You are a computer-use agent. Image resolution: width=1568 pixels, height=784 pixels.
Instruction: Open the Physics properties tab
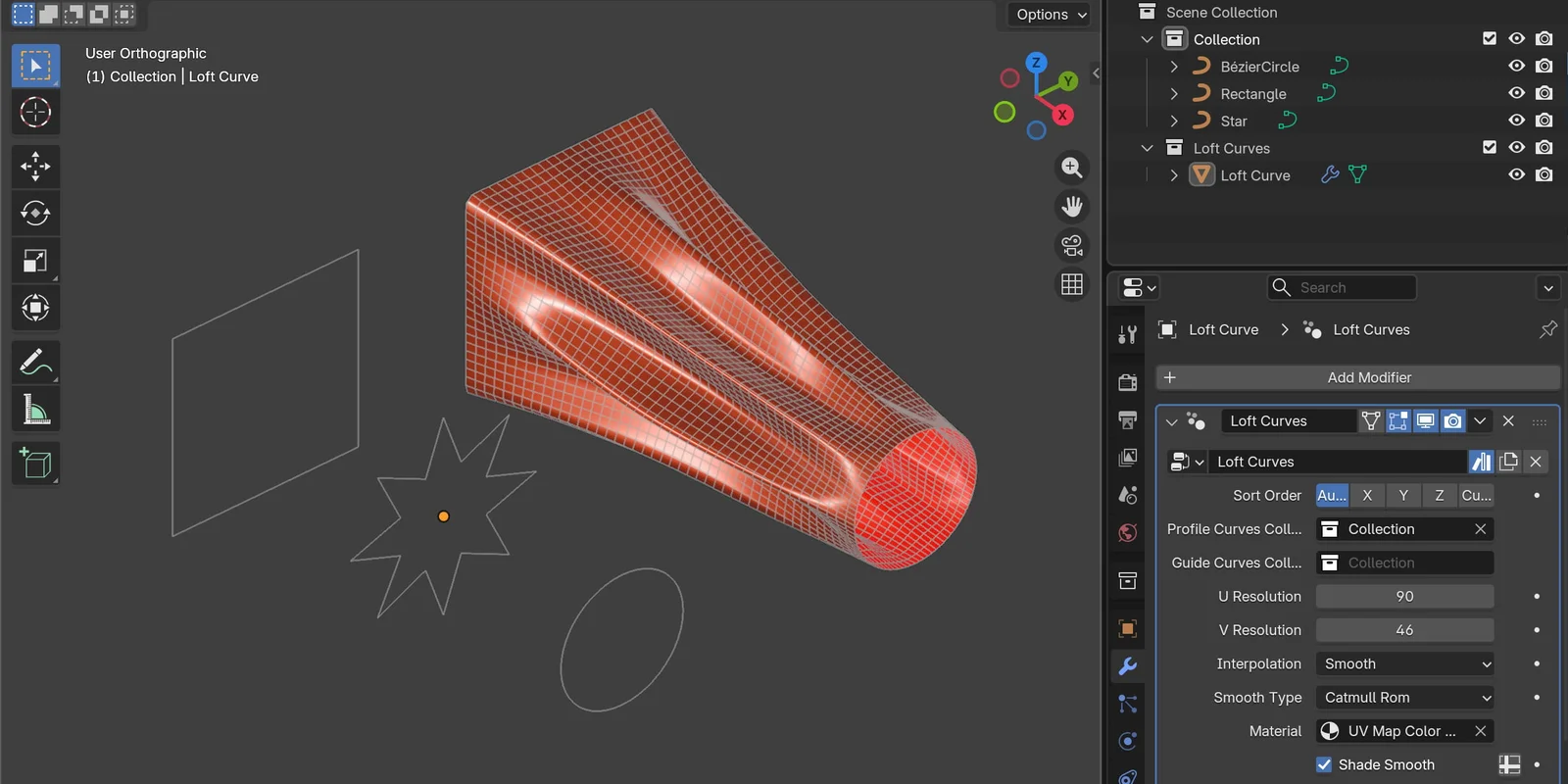(x=1128, y=741)
